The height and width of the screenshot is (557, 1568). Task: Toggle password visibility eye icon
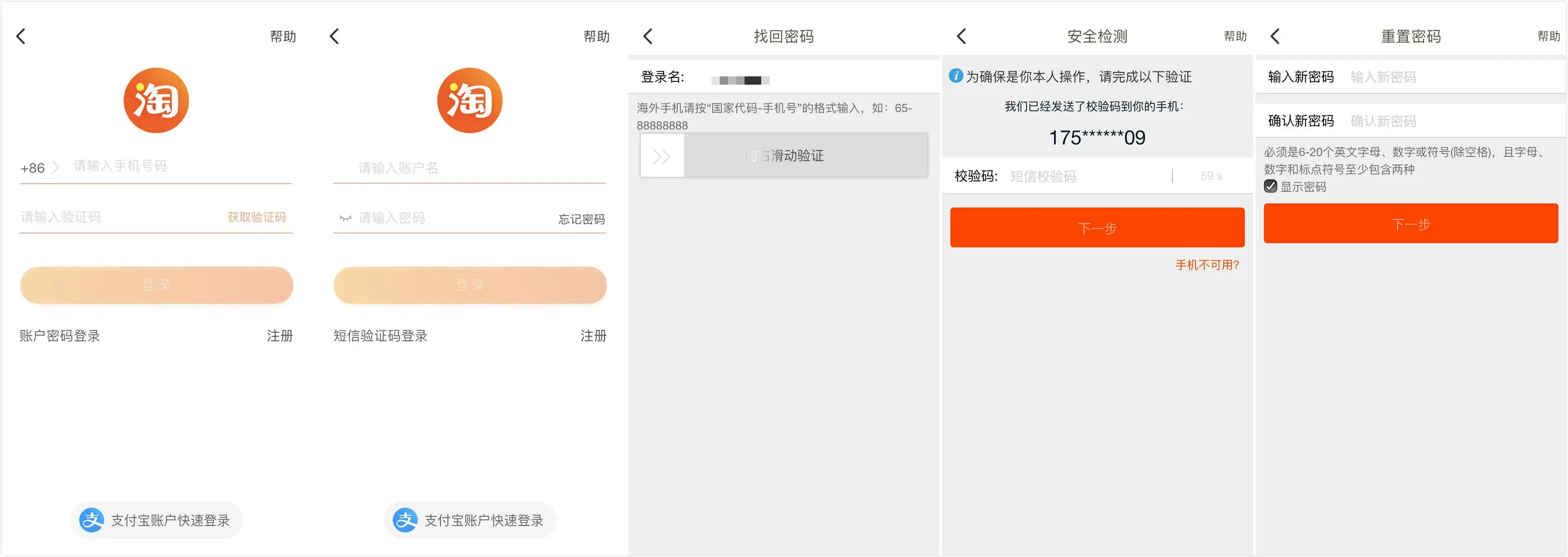pyautogui.click(x=345, y=218)
